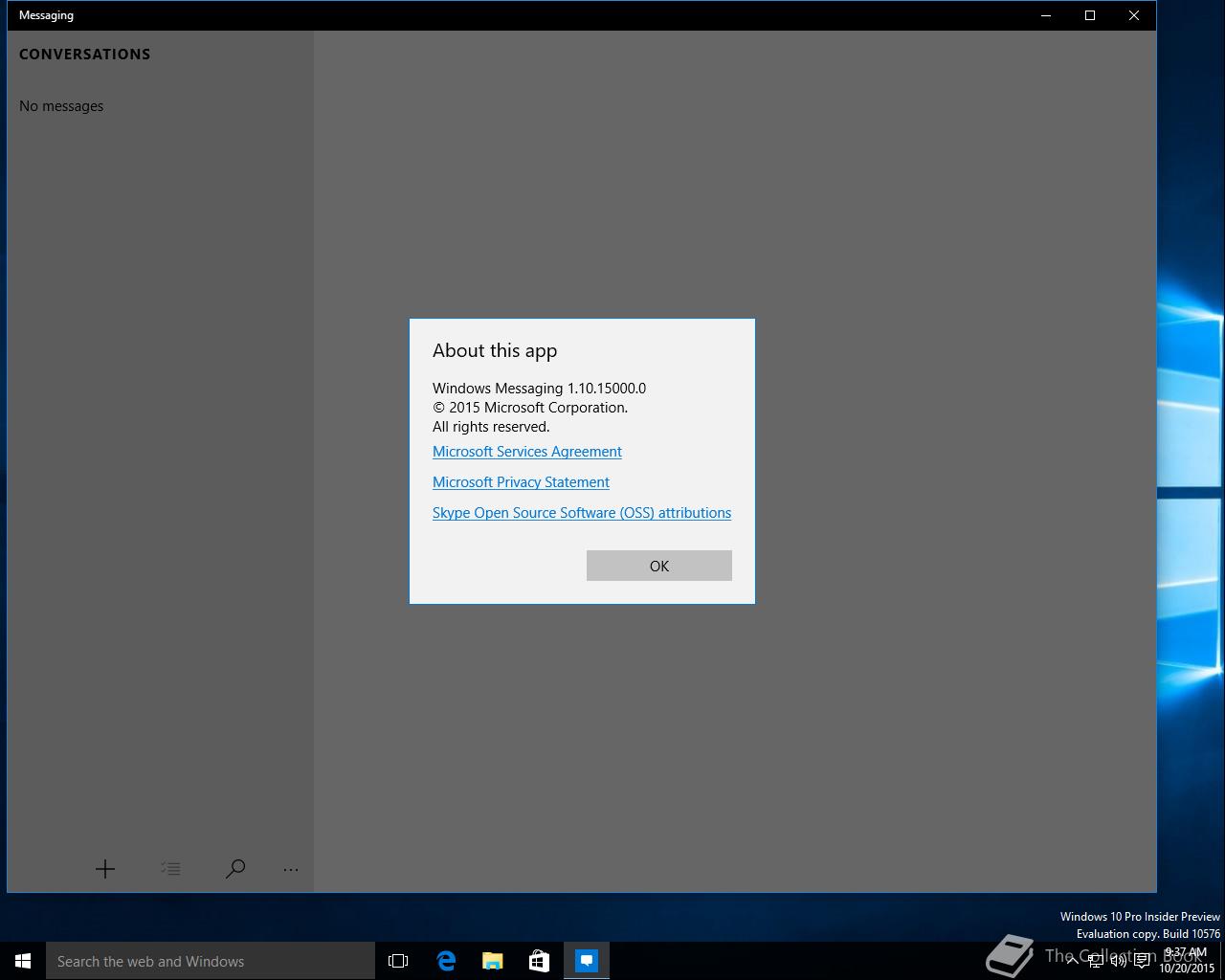Open the Store from the taskbar

tap(540, 961)
